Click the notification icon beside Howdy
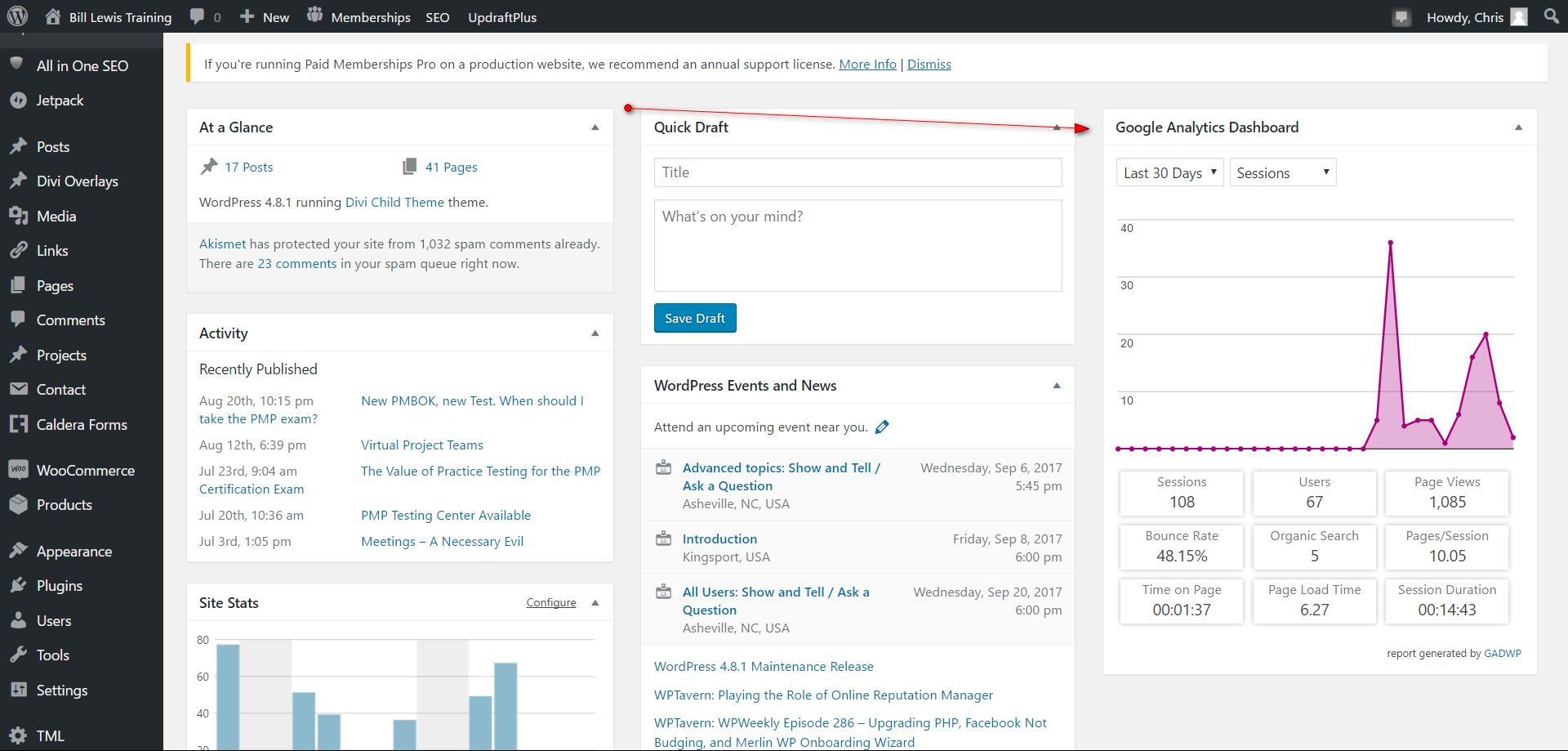The image size is (1568, 751). [1401, 17]
